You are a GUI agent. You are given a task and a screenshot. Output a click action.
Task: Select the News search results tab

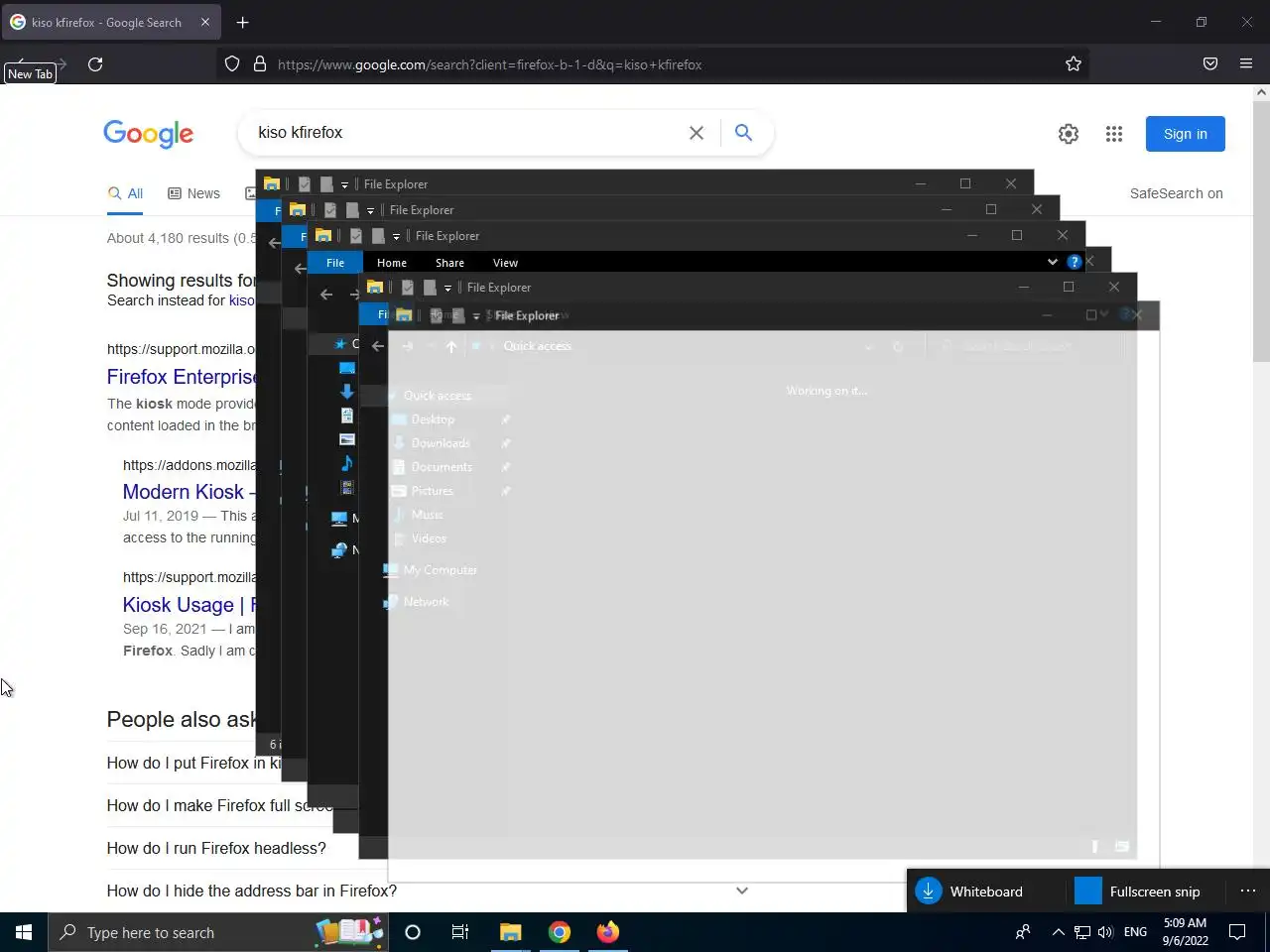coord(194,193)
